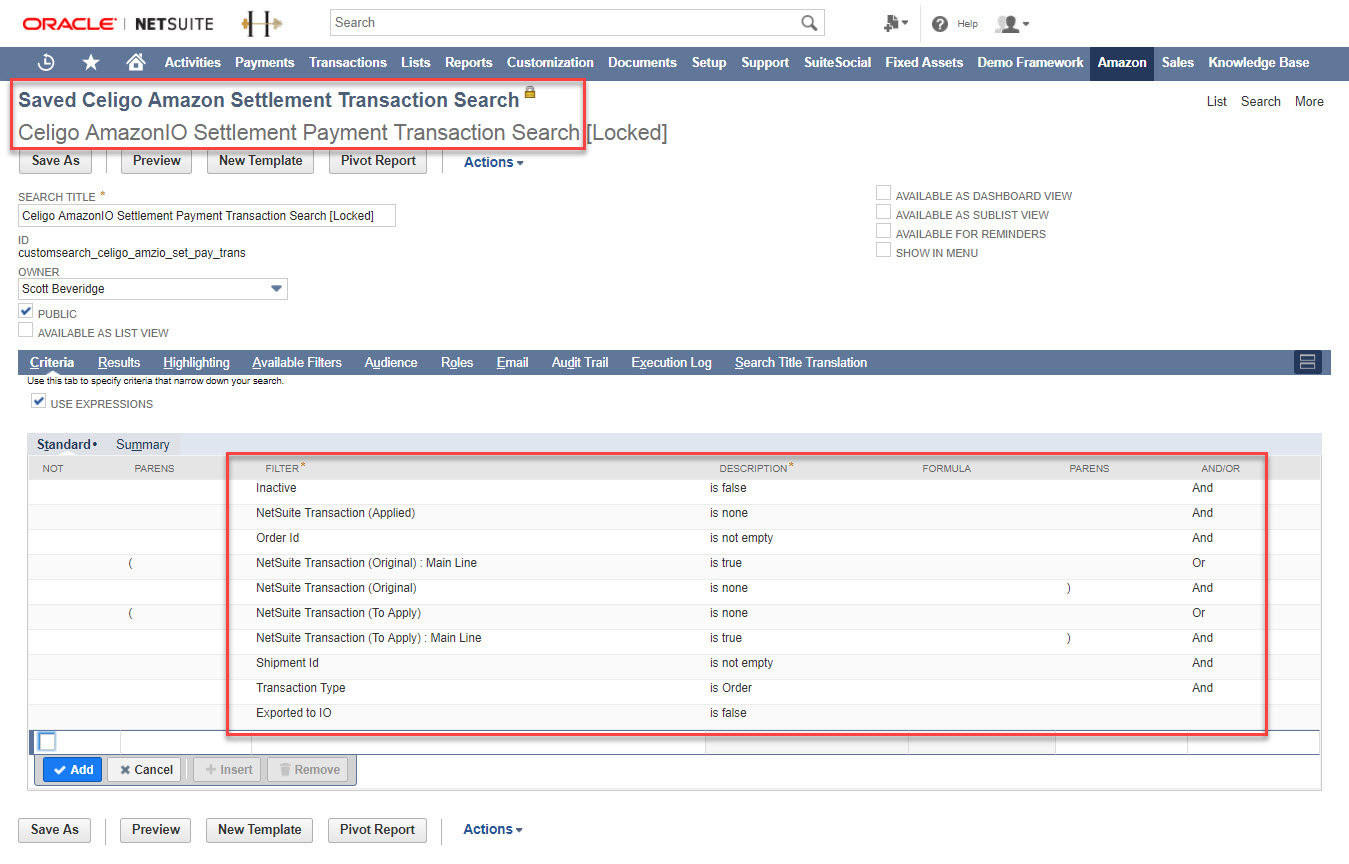Click the company H logo
The height and width of the screenshot is (864, 1349).
(261, 23)
